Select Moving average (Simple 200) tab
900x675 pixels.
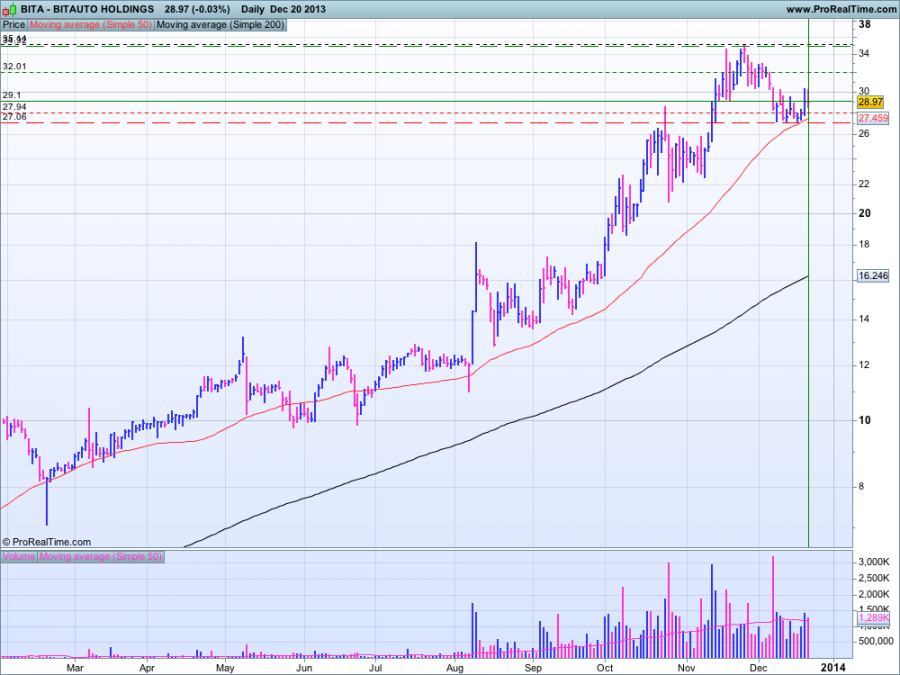(x=220, y=25)
